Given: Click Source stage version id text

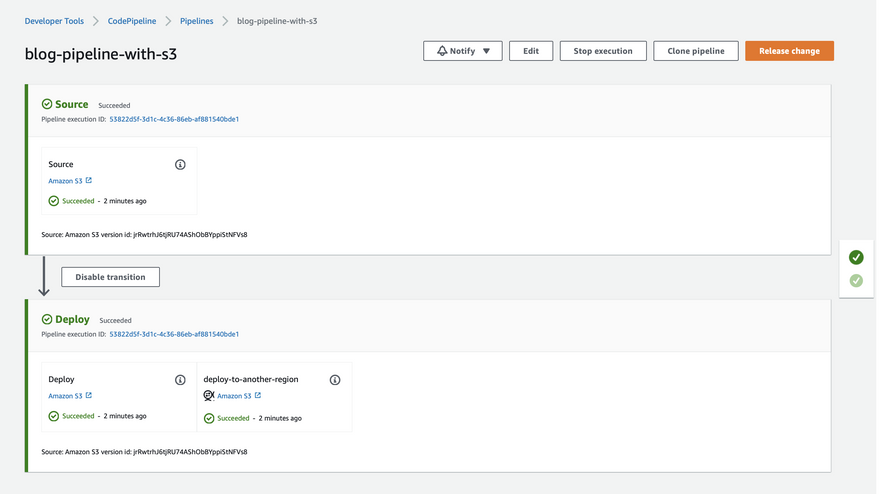Looking at the screenshot, I should (x=144, y=235).
